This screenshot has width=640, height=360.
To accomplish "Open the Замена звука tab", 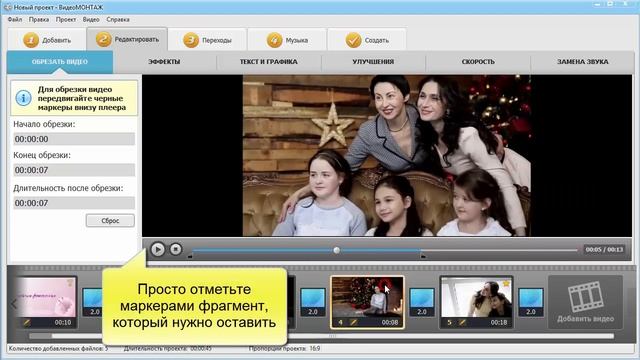I will click(582, 62).
